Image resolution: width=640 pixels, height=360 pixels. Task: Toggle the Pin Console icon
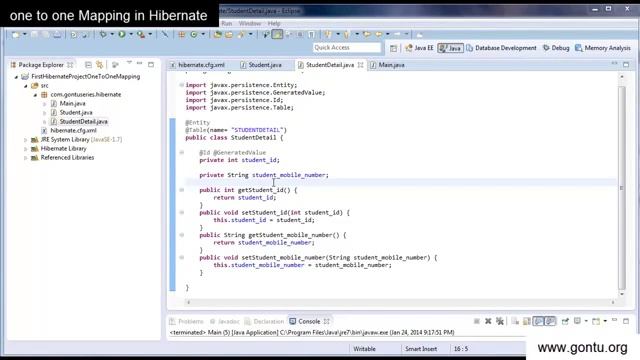(x=565, y=322)
